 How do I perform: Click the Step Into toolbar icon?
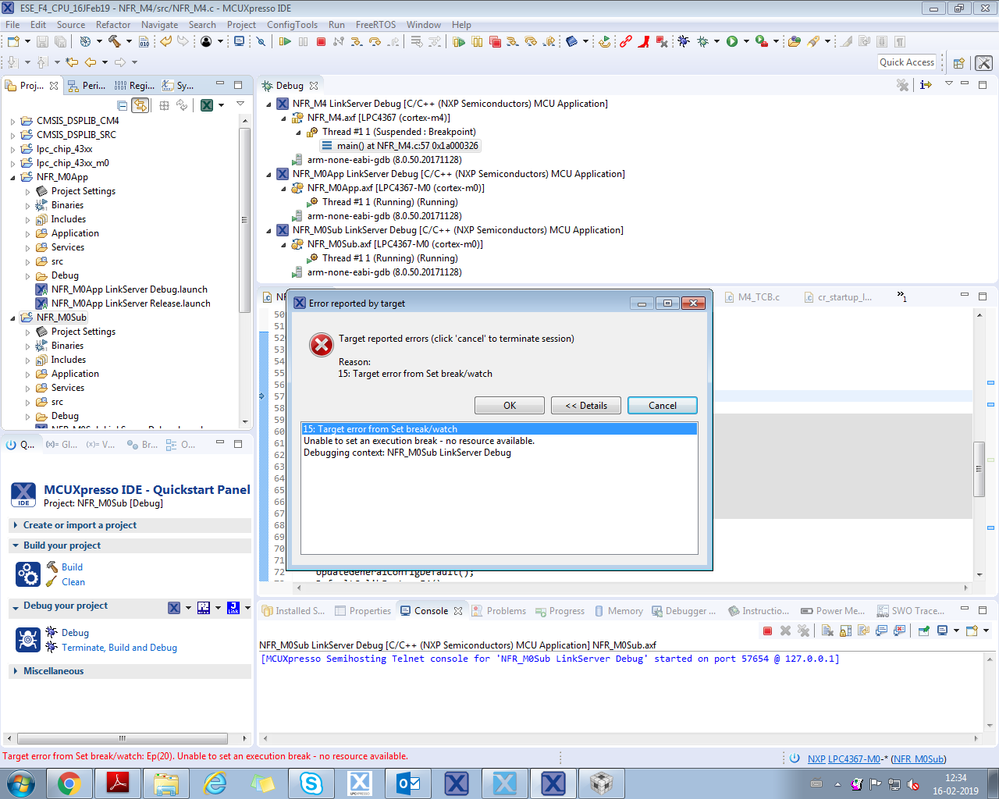(356, 42)
